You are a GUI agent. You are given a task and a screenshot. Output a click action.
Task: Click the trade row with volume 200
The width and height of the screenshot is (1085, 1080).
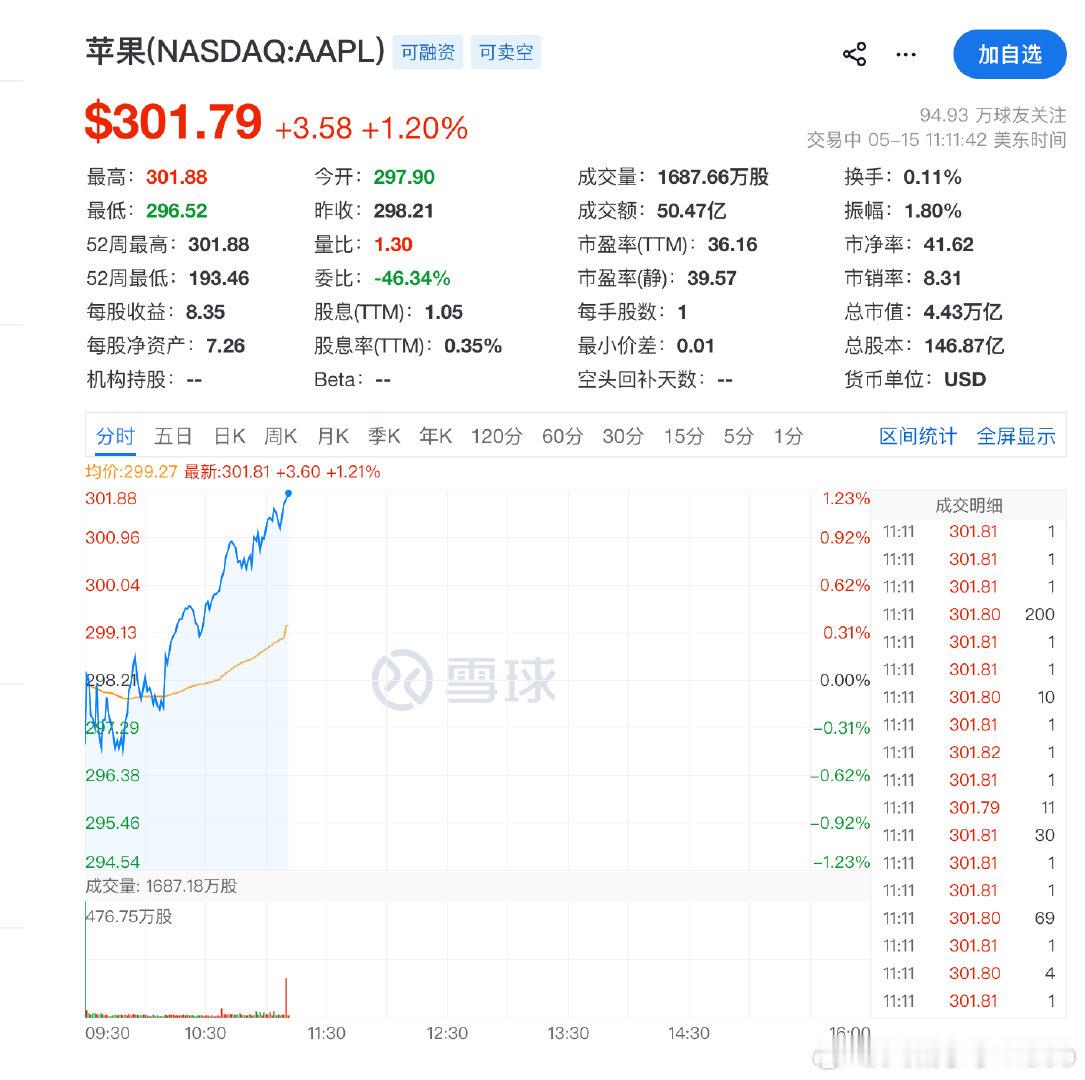coord(968,614)
